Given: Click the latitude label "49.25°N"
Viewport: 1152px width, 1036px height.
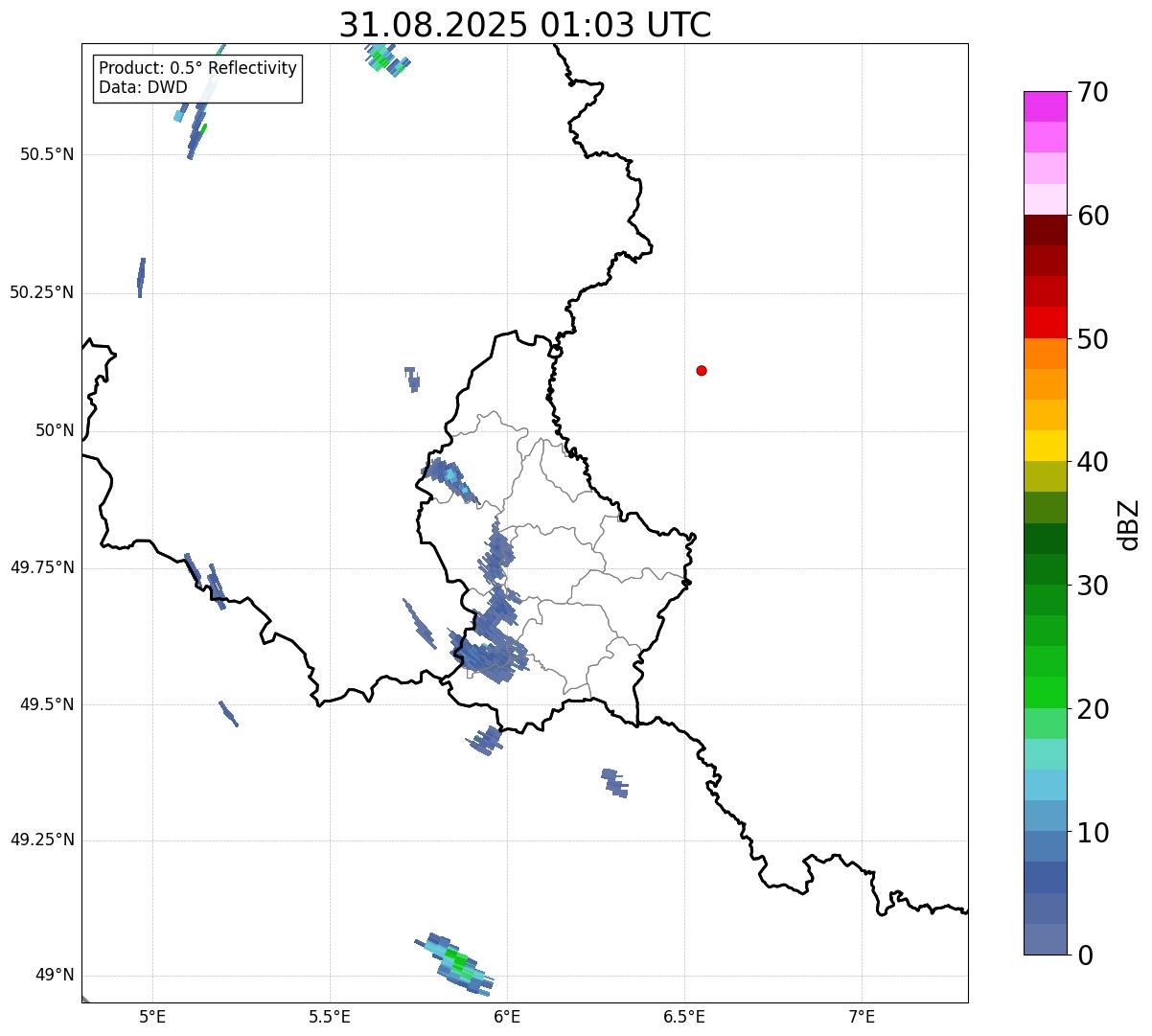Looking at the screenshot, I should click(42, 840).
